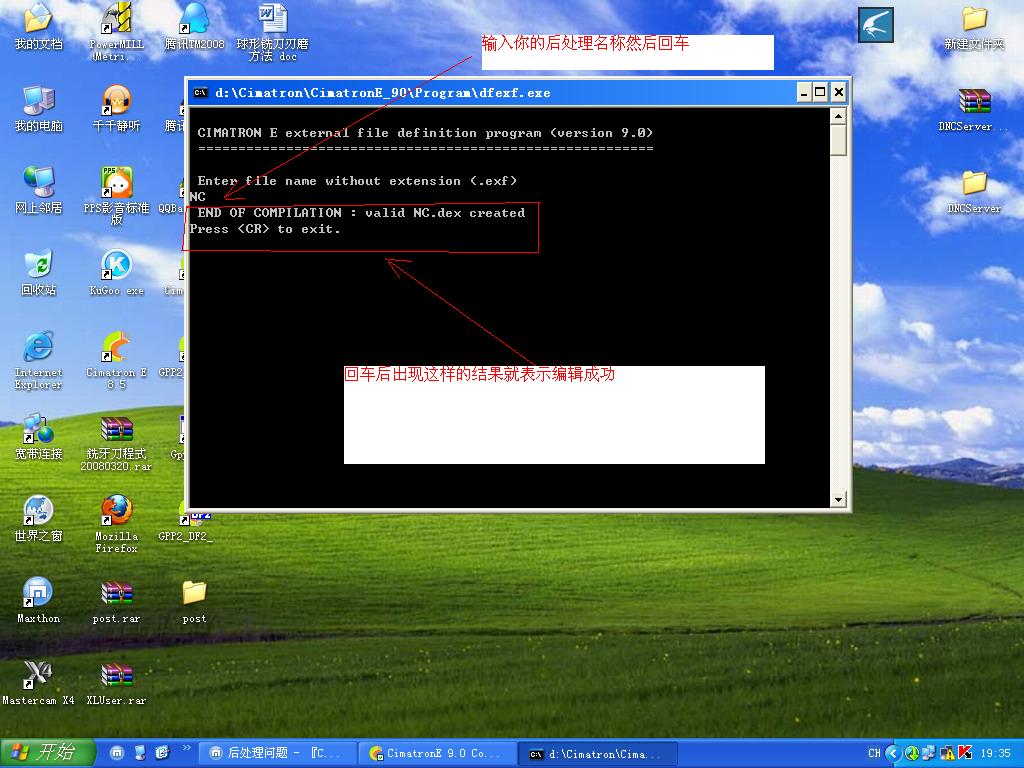This screenshot has width=1024, height=768.
Task: Open GPP2_DF2 archive on desktop
Action: click(x=193, y=528)
